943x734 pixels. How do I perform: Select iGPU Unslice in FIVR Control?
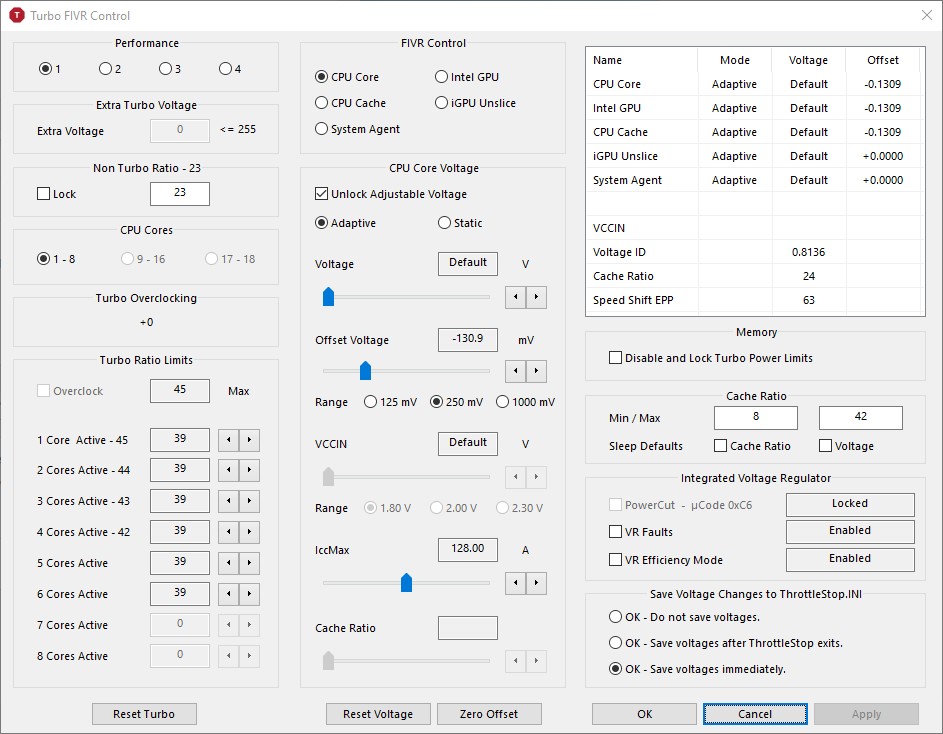click(x=475, y=103)
